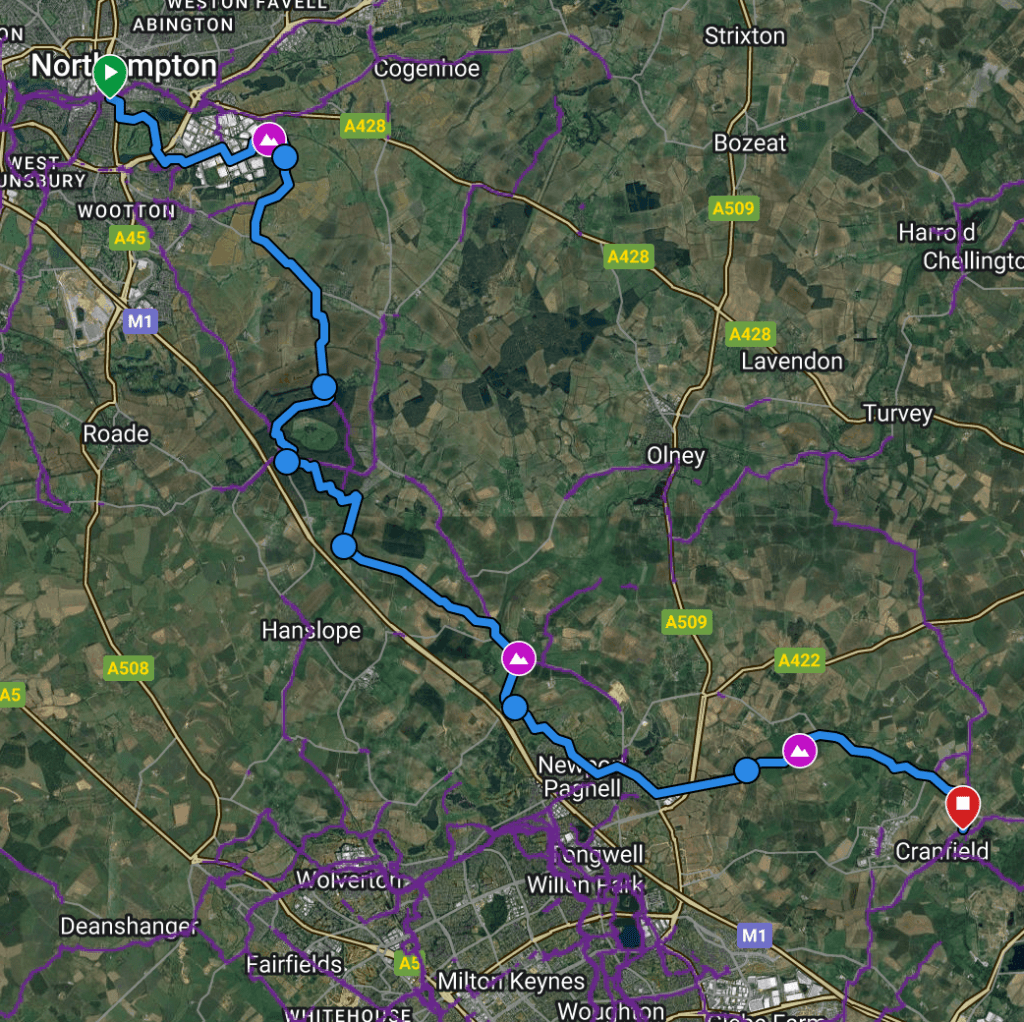This screenshot has width=1024, height=1022.
Task: Click the A422 road shield
Action: [x=799, y=660]
